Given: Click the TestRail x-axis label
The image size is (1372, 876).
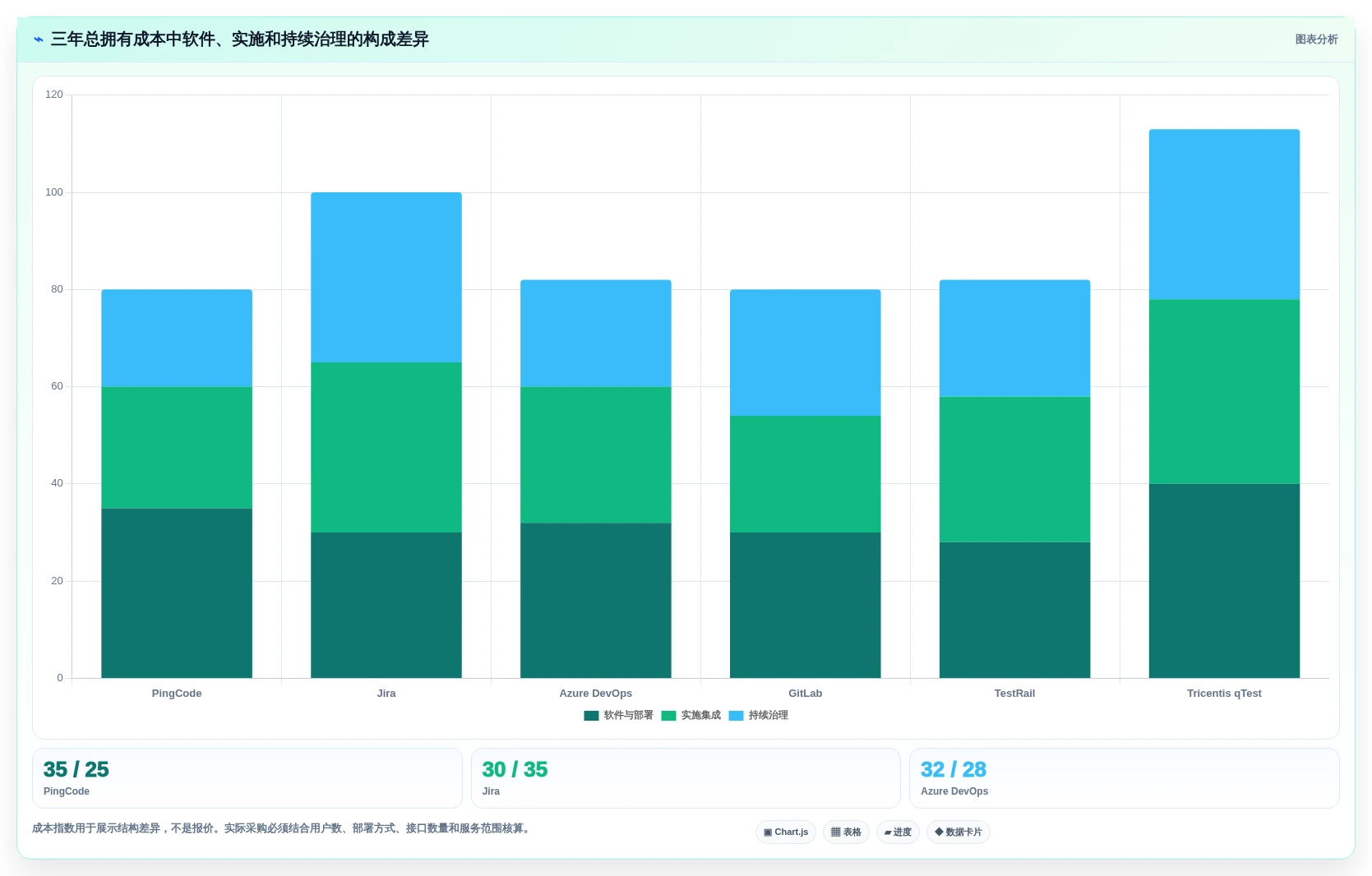Looking at the screenshot, I should click(1015, 694).
